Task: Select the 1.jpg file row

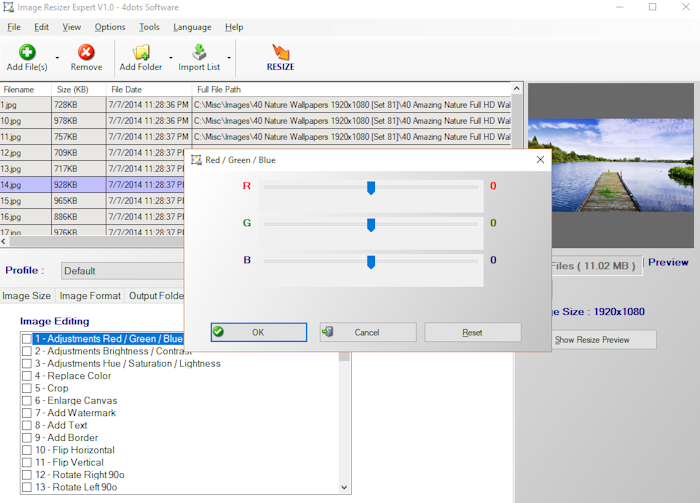Action: tap(255, 105)
